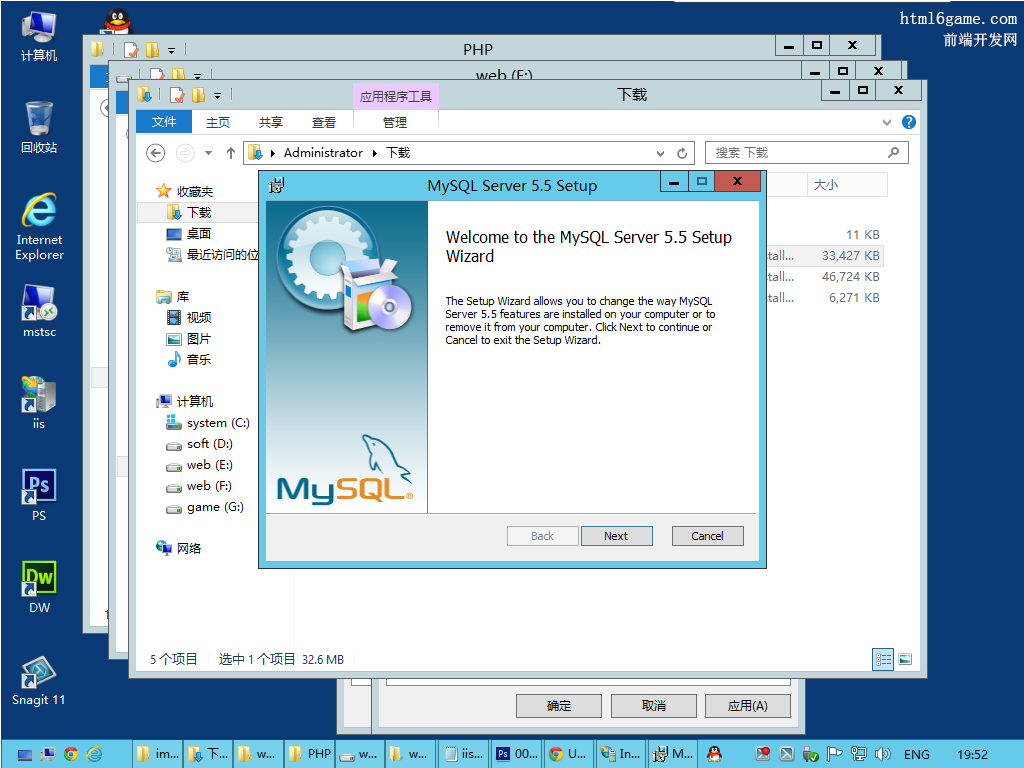Screen dimensions: 1024x768
Task: Click 库 libraries header
Action: coord(182,296)
